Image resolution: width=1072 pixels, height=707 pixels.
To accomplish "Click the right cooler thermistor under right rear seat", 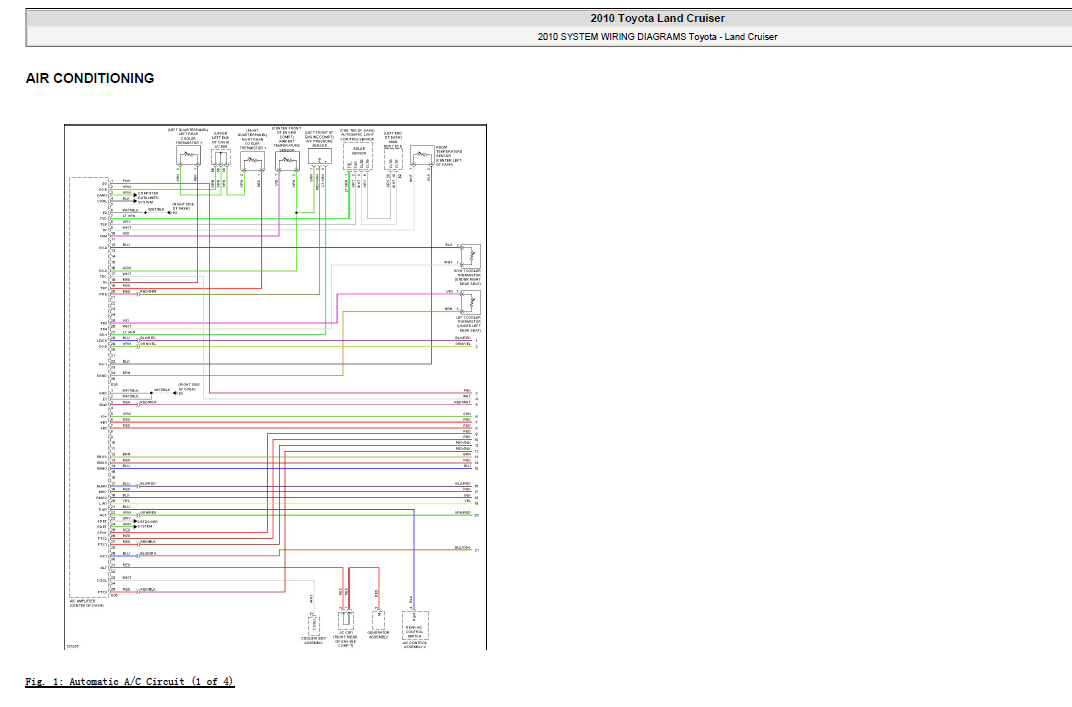I will (x=470, y=256).
